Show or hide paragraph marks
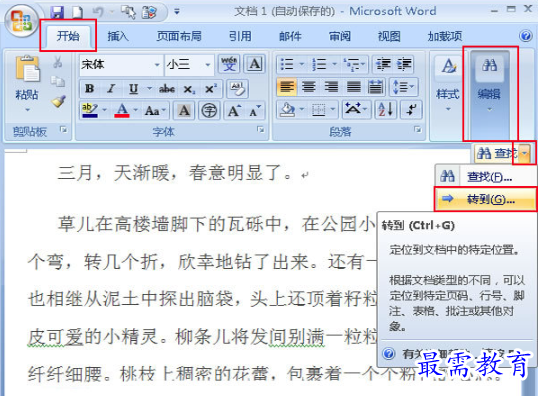Screen dimensions: 539x396 point(411,110)
